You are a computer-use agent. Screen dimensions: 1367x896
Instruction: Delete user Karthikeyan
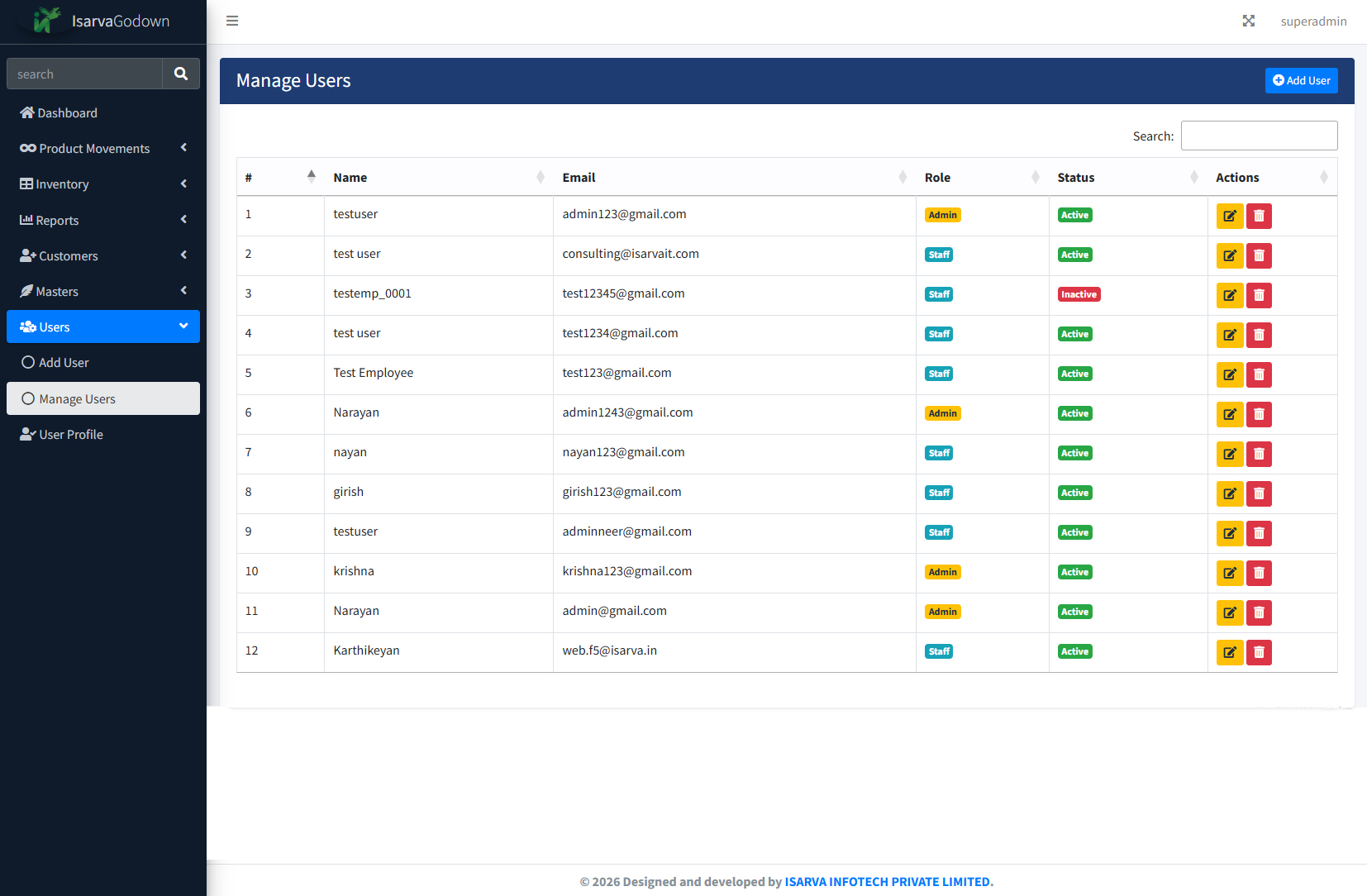click(1259, 652)
